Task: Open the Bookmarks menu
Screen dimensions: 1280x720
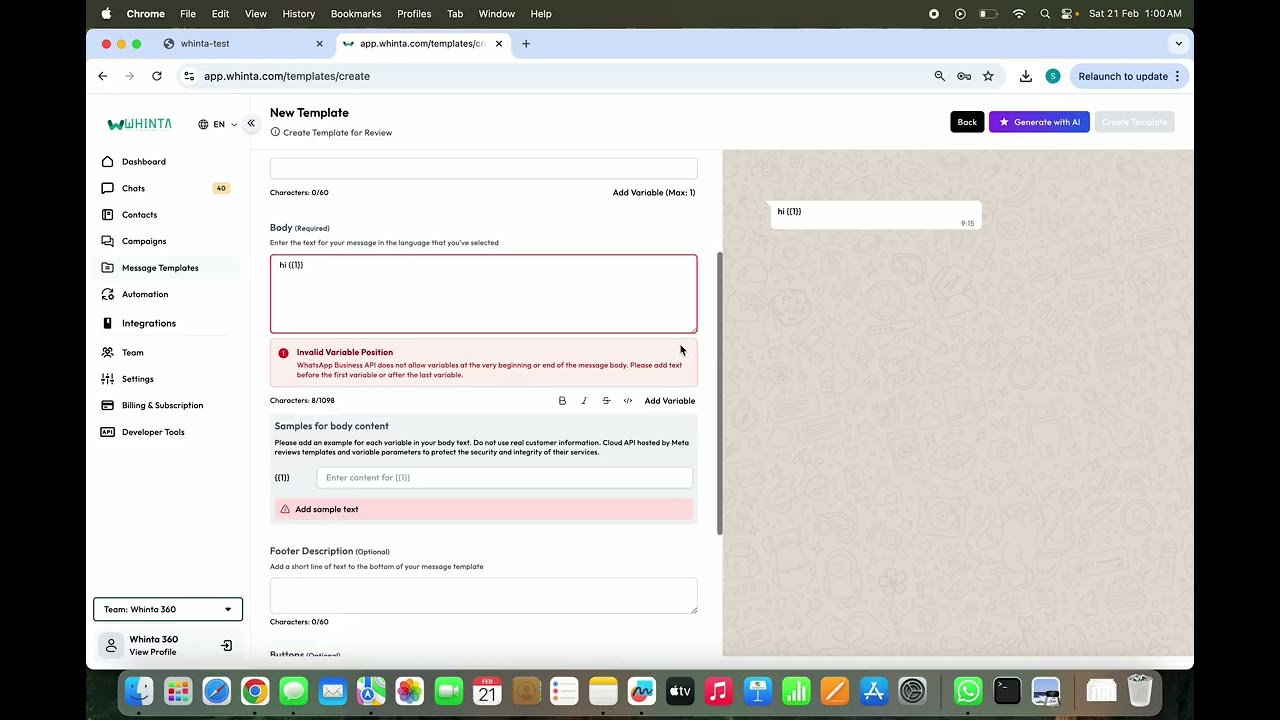Action: (356, 14)
